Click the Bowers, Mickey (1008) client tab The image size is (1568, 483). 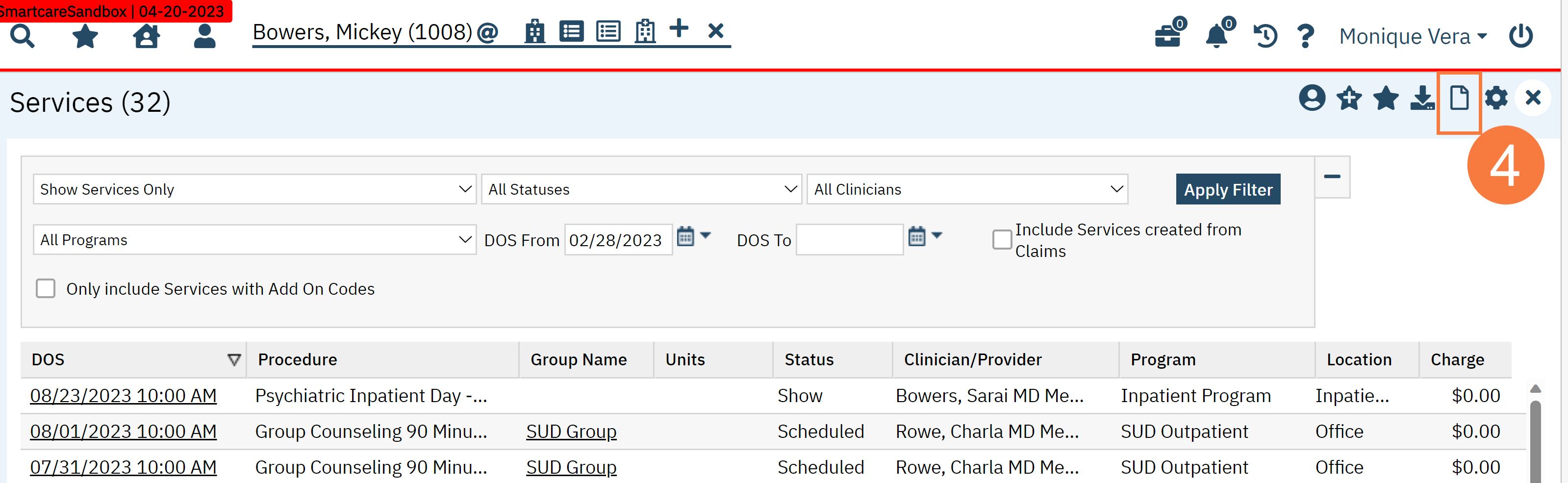(362, 32)
